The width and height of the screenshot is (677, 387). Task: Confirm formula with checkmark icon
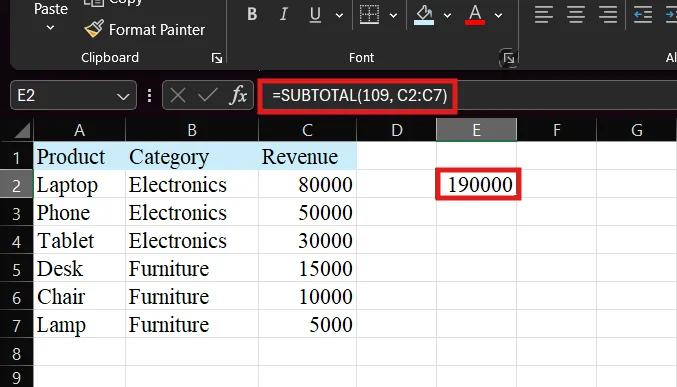click(208, 95)
